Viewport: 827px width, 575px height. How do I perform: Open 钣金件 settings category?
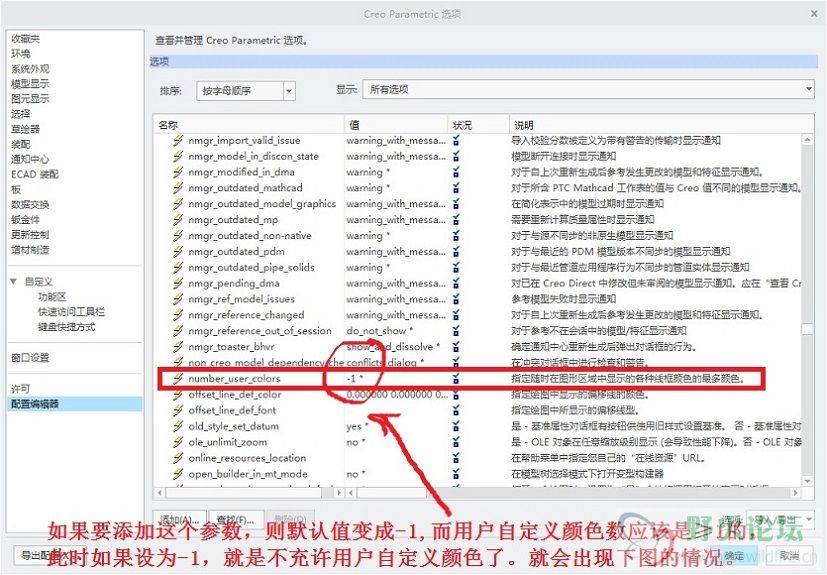(25, 219)
